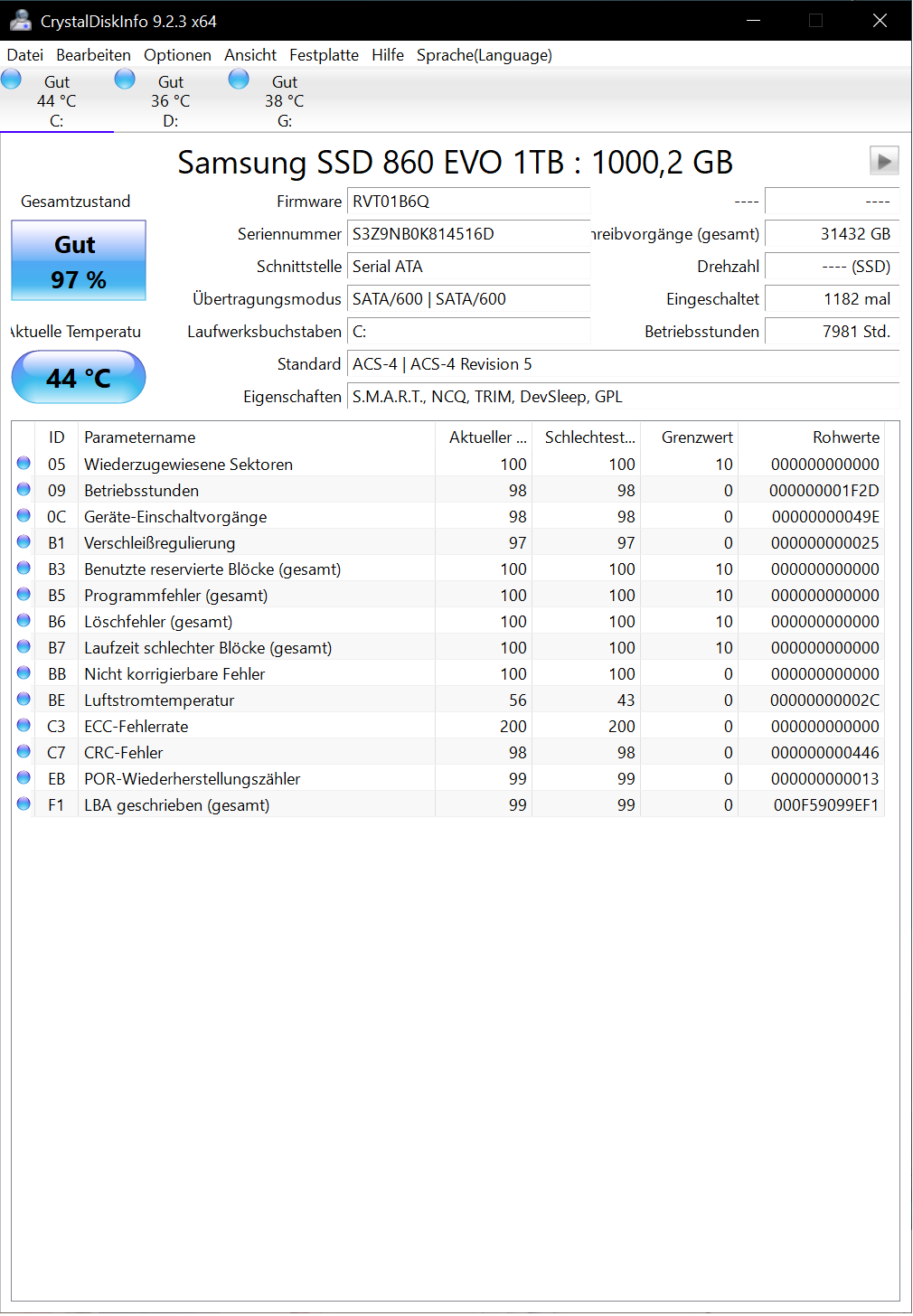Screen dimensions: 913x1316
Task: Open the Hilfe menu
Action: [x=388, y=55]
